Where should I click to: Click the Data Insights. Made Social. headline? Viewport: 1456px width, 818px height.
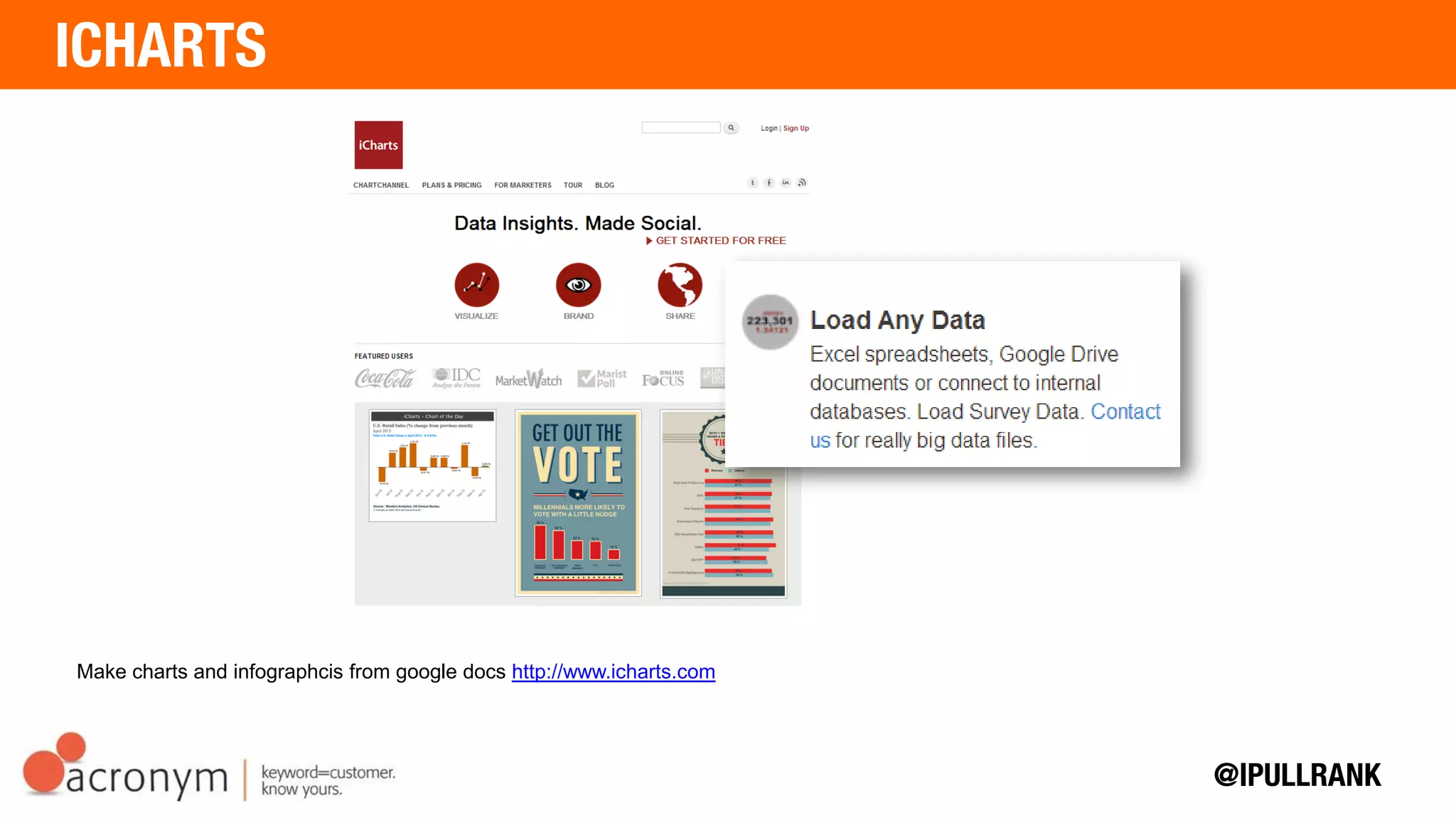(x=578, y=223)
